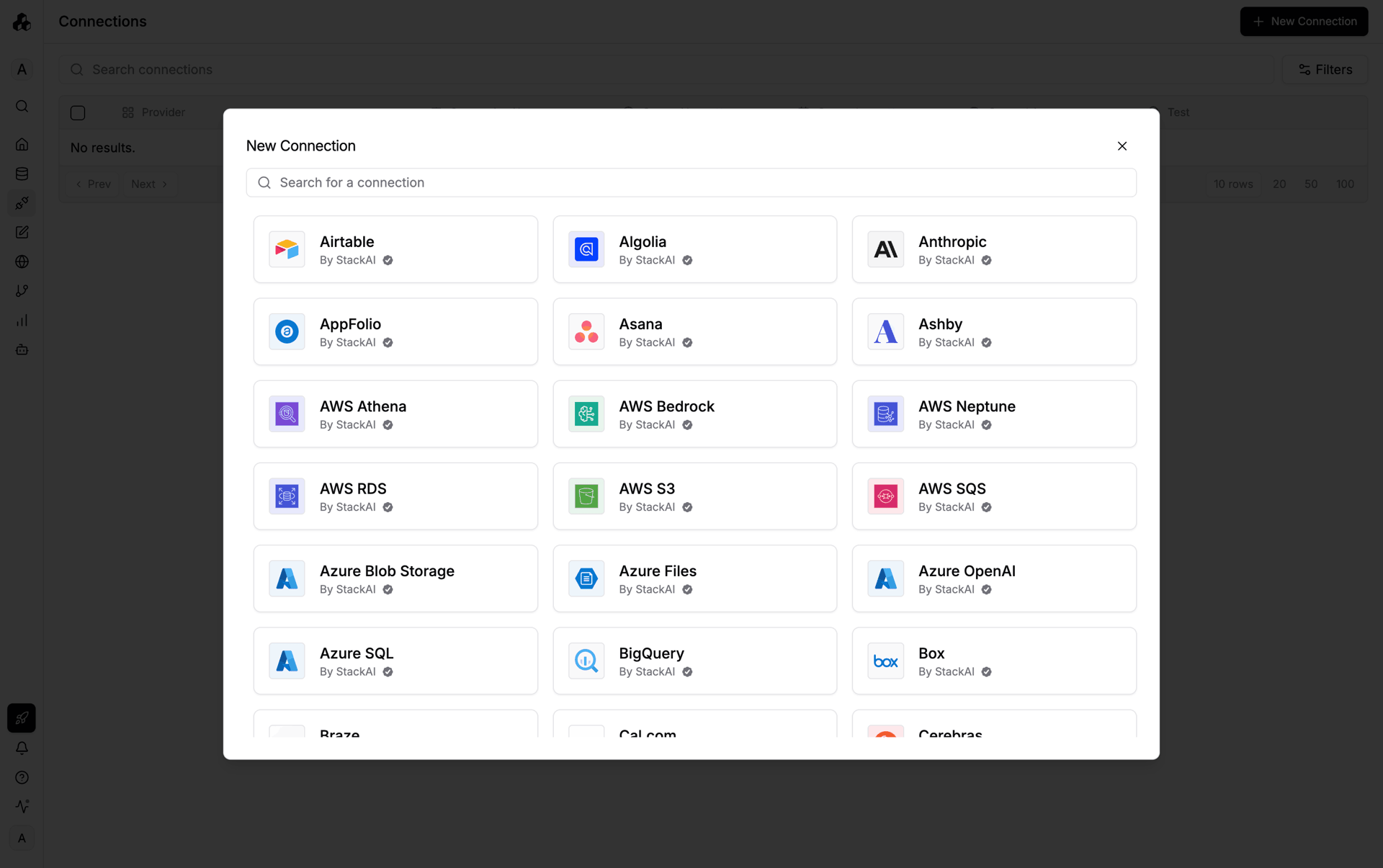Click the AWS RDS logo icon
This screenshot has height=868, width=1383.
point(287,496)
